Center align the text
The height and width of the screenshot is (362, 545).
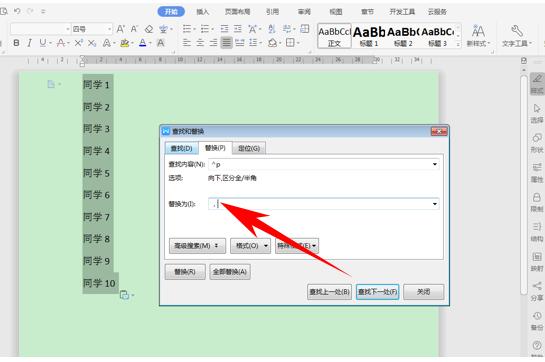tap(200, 43)
